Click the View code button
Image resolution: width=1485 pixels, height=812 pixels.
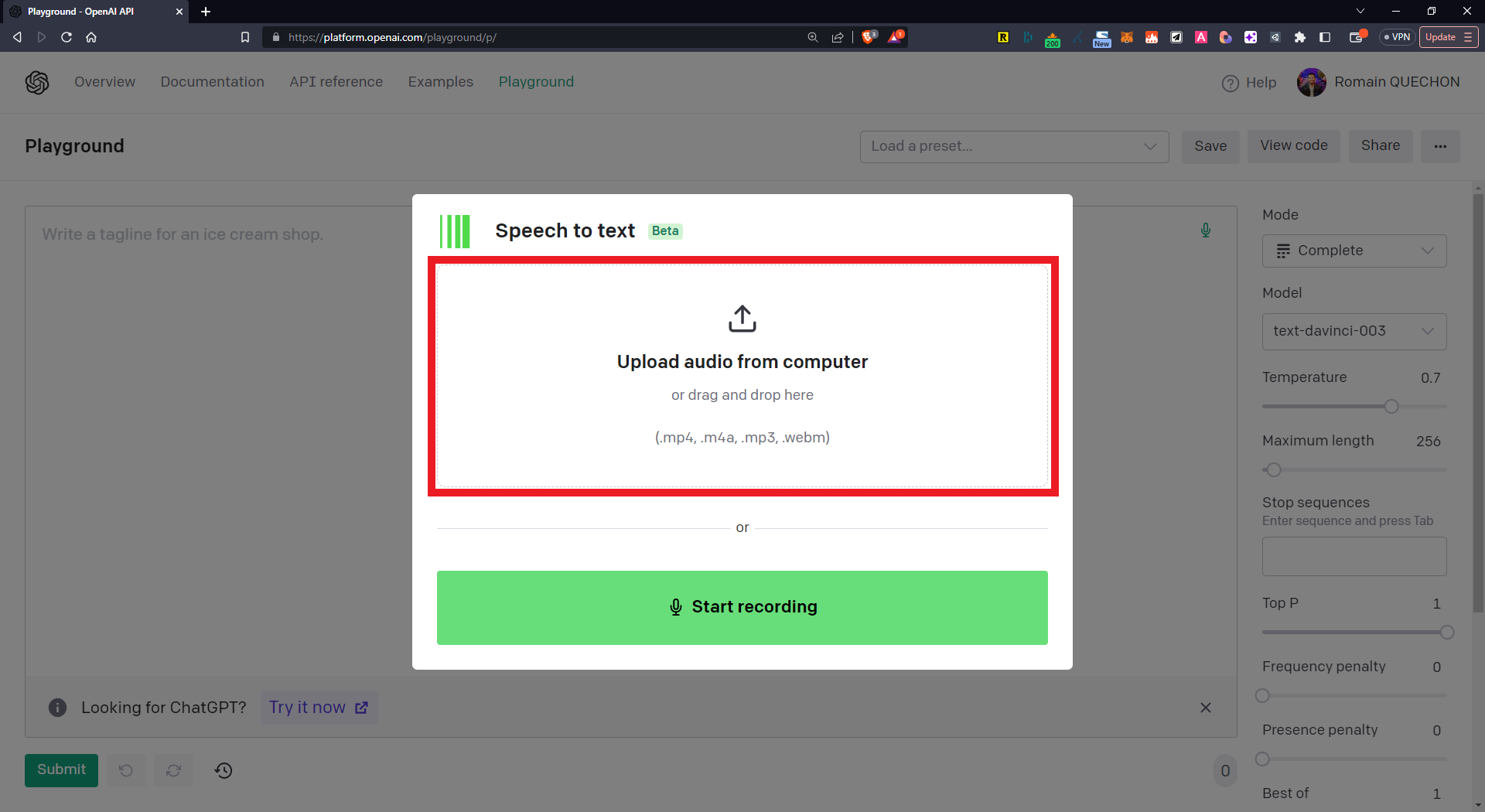[1293, 146]
